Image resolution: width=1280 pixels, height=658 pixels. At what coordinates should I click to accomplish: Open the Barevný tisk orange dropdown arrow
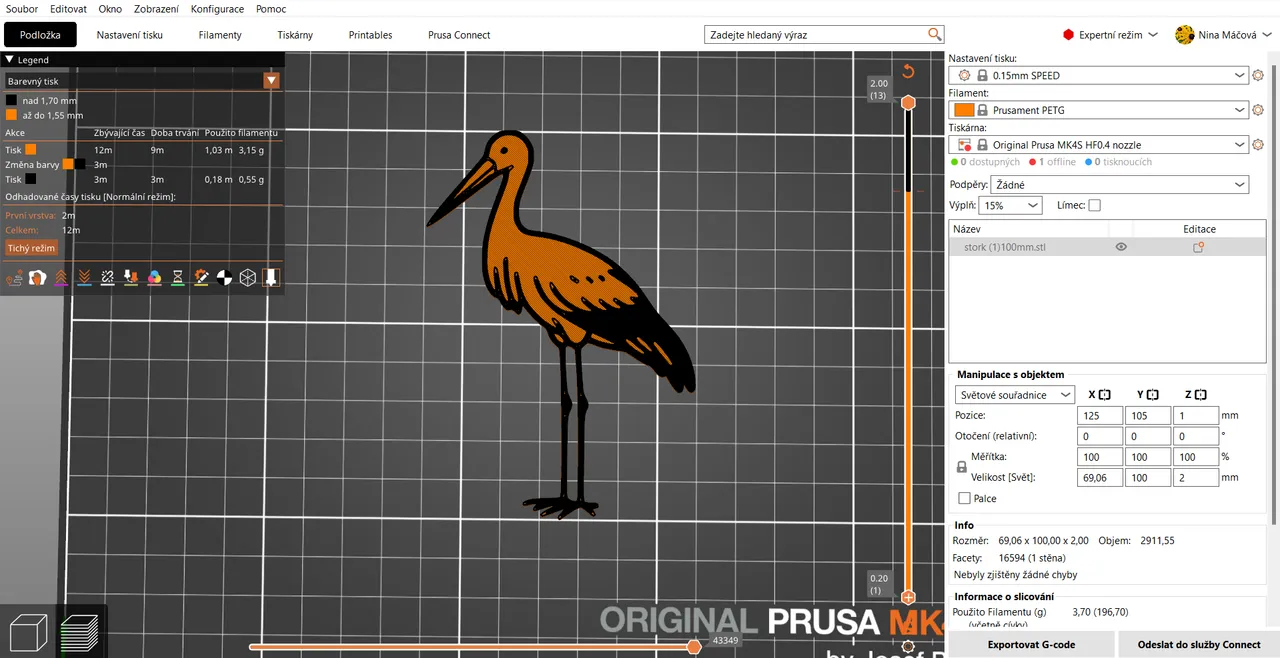271,81
